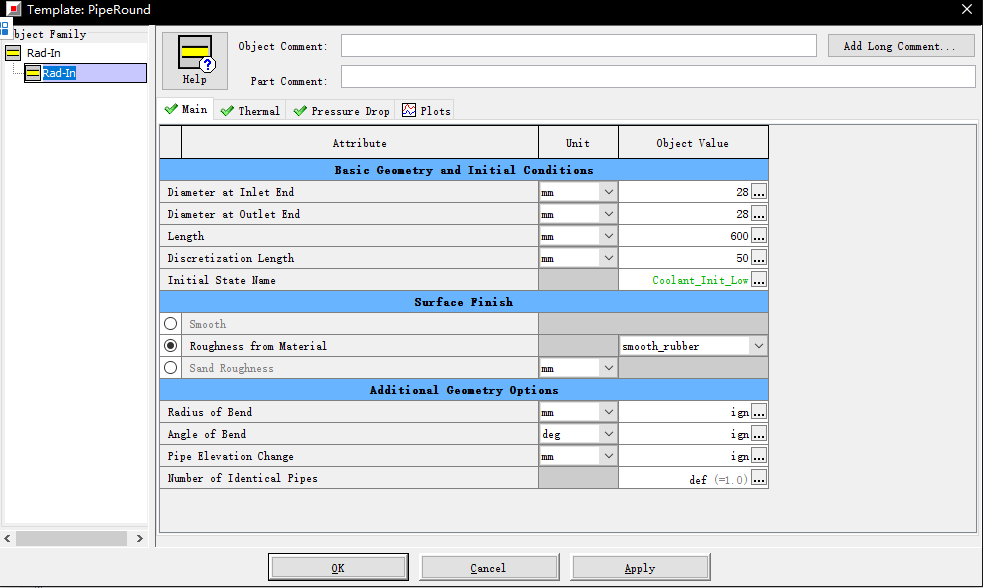The height and width of the screenshot is (588, 983).
Task: Click the Object Comment text field
Action: point(578,46)
